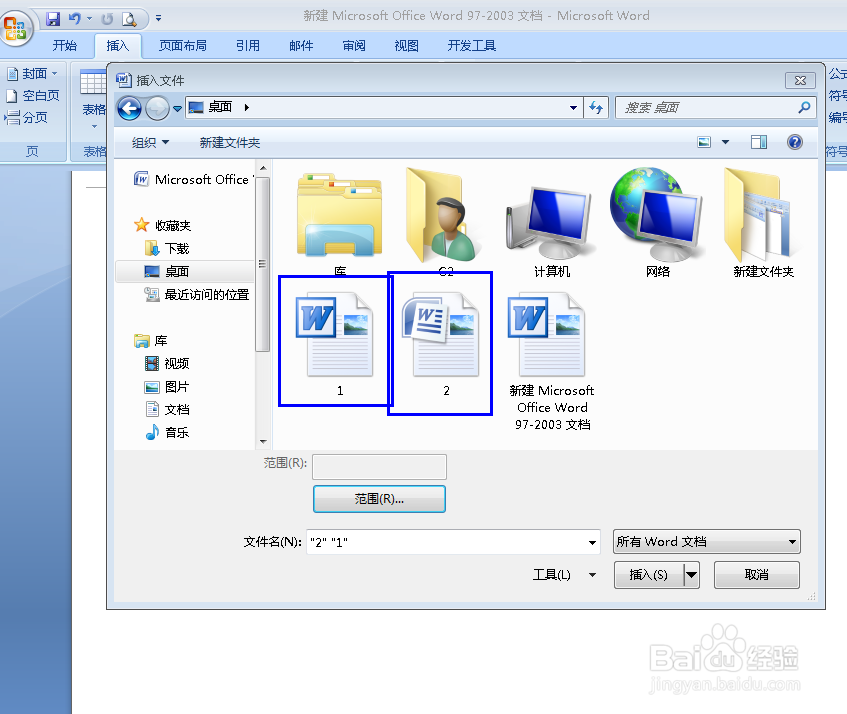Click the 文件名 filename input field
Viewport: 847px width, 714px height.
coord(453,542)
